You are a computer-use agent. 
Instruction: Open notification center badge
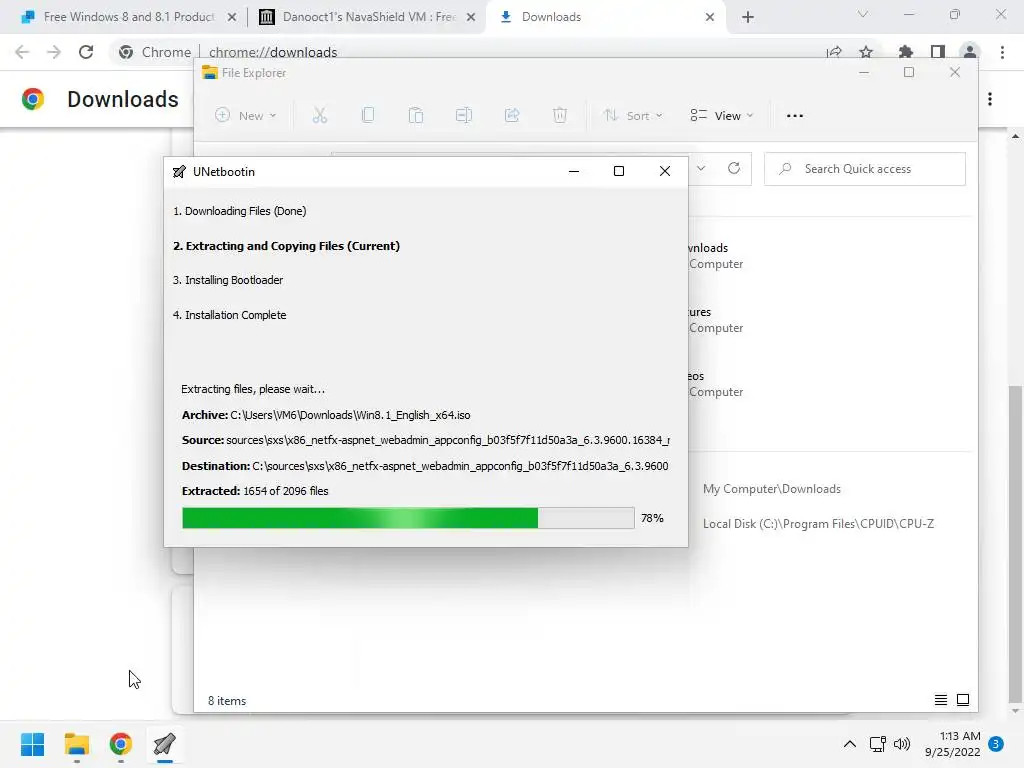[x=996, y=744]
